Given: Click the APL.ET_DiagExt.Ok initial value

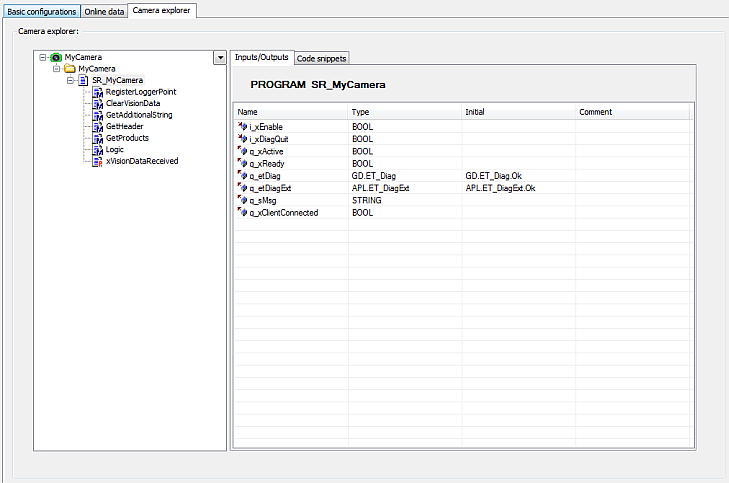Looking at the screenshot, I should (x=500, y=188).
